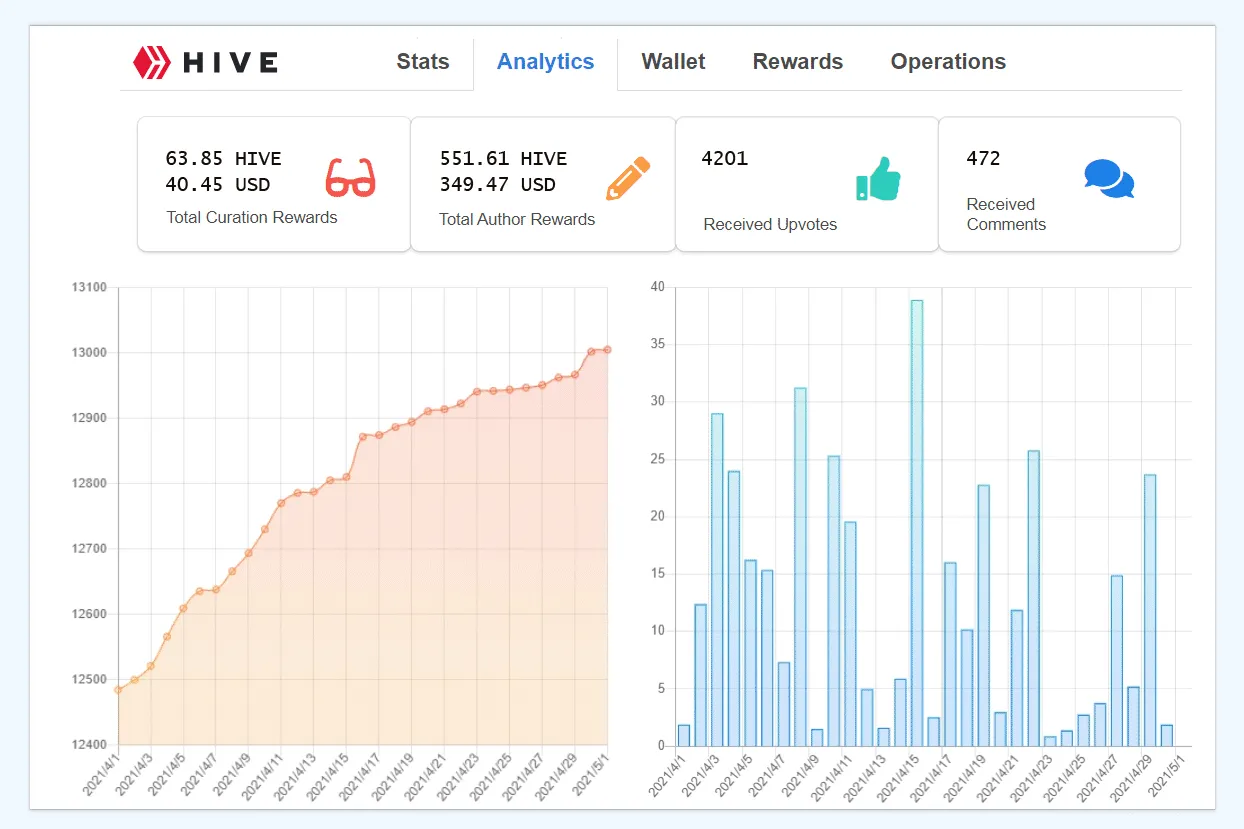Click the 12400 y-axis label
Viewport: 1244px width, 829px height.
coord(90,745)
